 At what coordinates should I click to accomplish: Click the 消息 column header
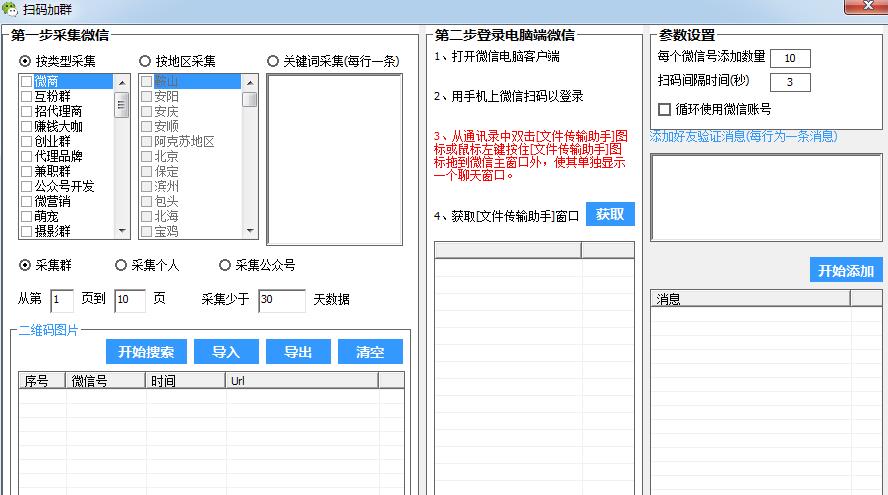point(750,298)
